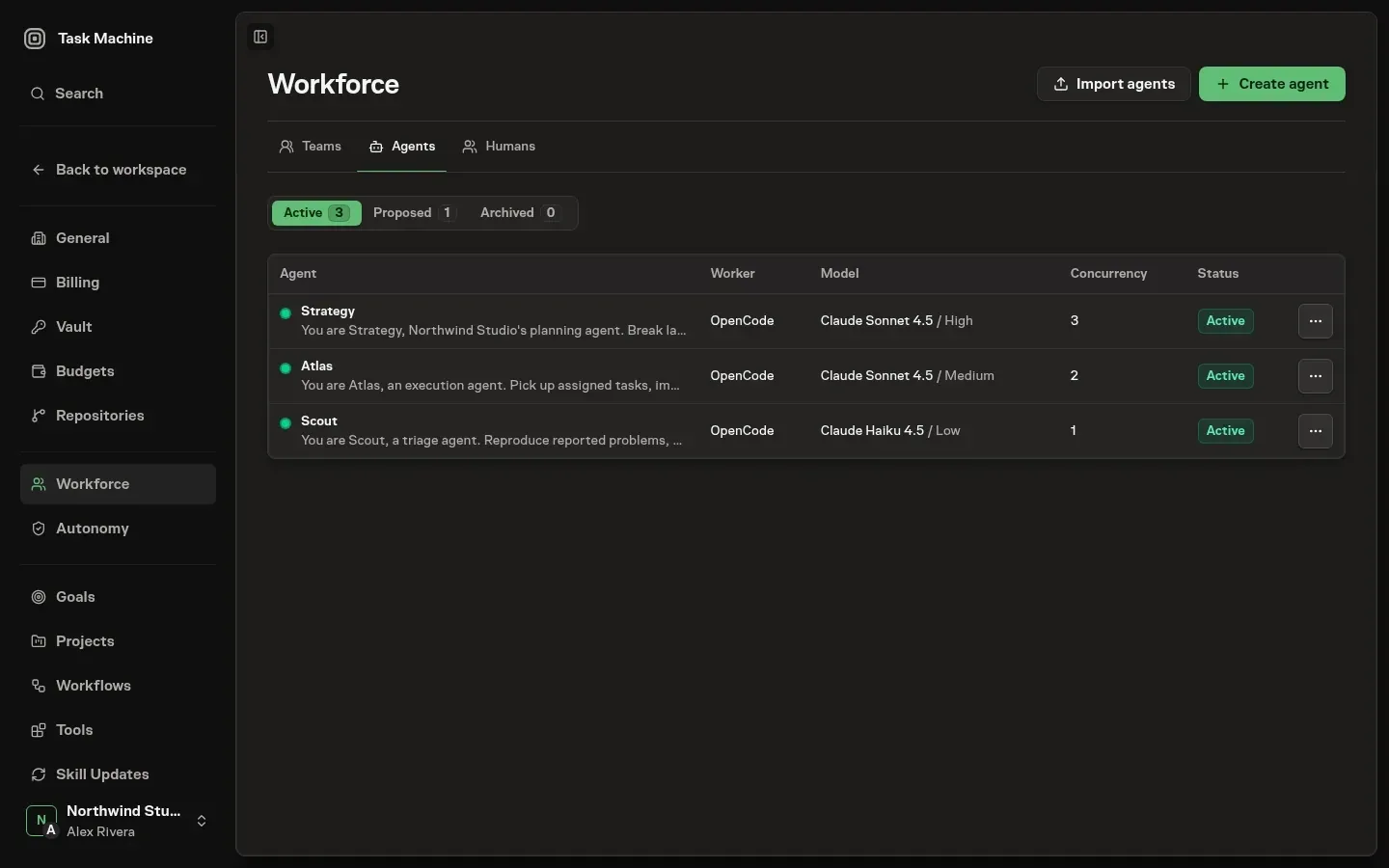Click Active status badge for Atlas

[x=1226, y=376]
